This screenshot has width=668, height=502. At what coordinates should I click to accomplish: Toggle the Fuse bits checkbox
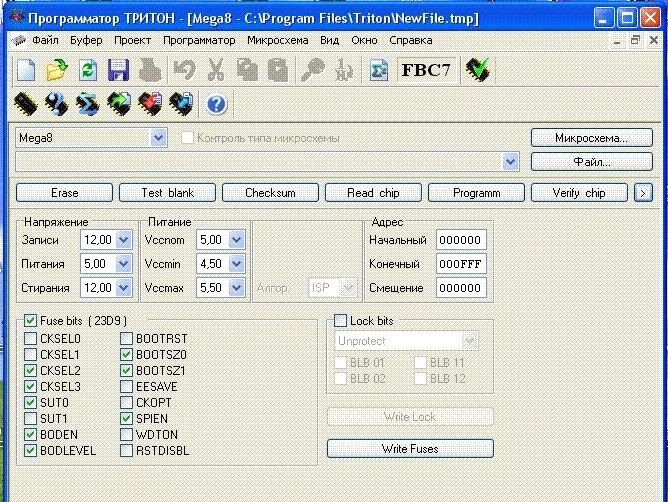pos(30,320)
